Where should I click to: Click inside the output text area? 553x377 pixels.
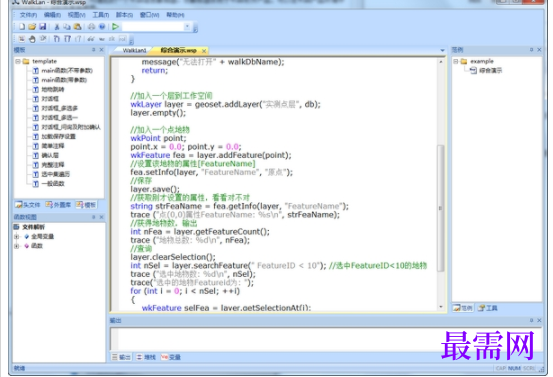click(x=326, y=339)
